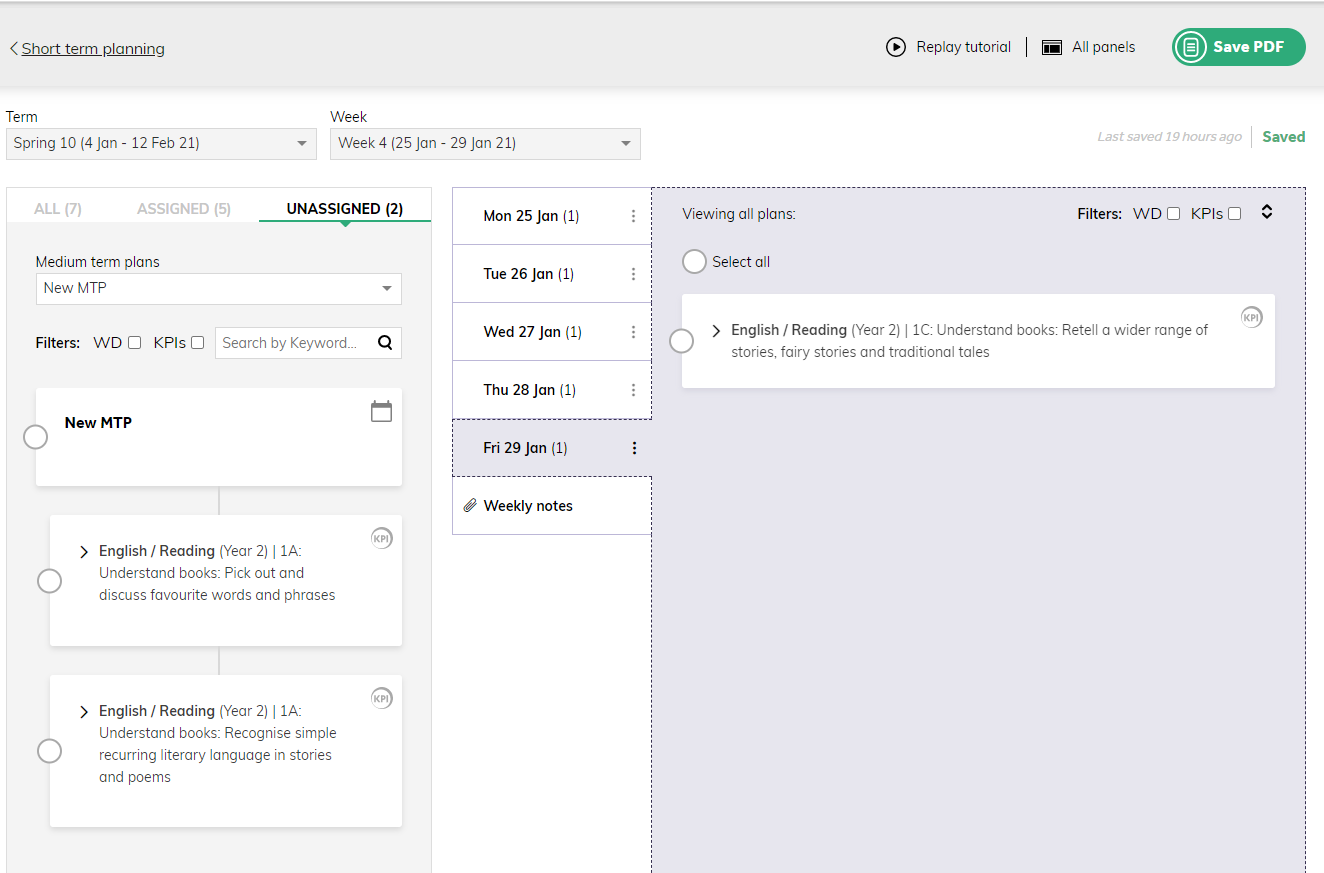The width and height of the screenshot is (1324, 873).
Task: Open three-dot menu for Mon 25 Jan
Action: coord(633,216)
